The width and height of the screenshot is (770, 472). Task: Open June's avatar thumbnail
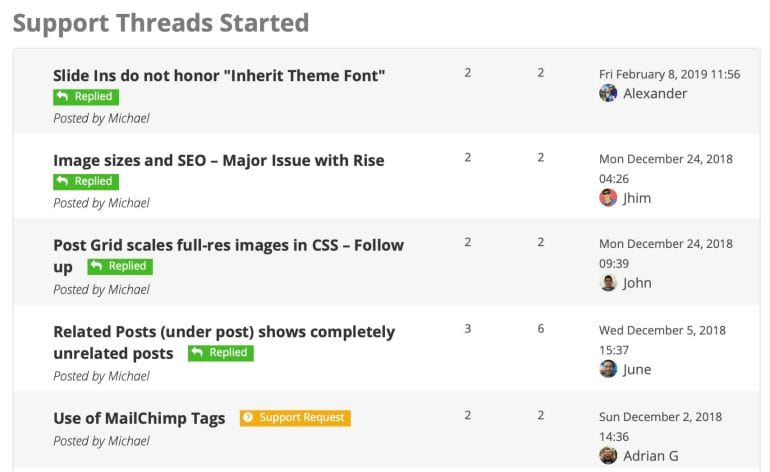608,369
